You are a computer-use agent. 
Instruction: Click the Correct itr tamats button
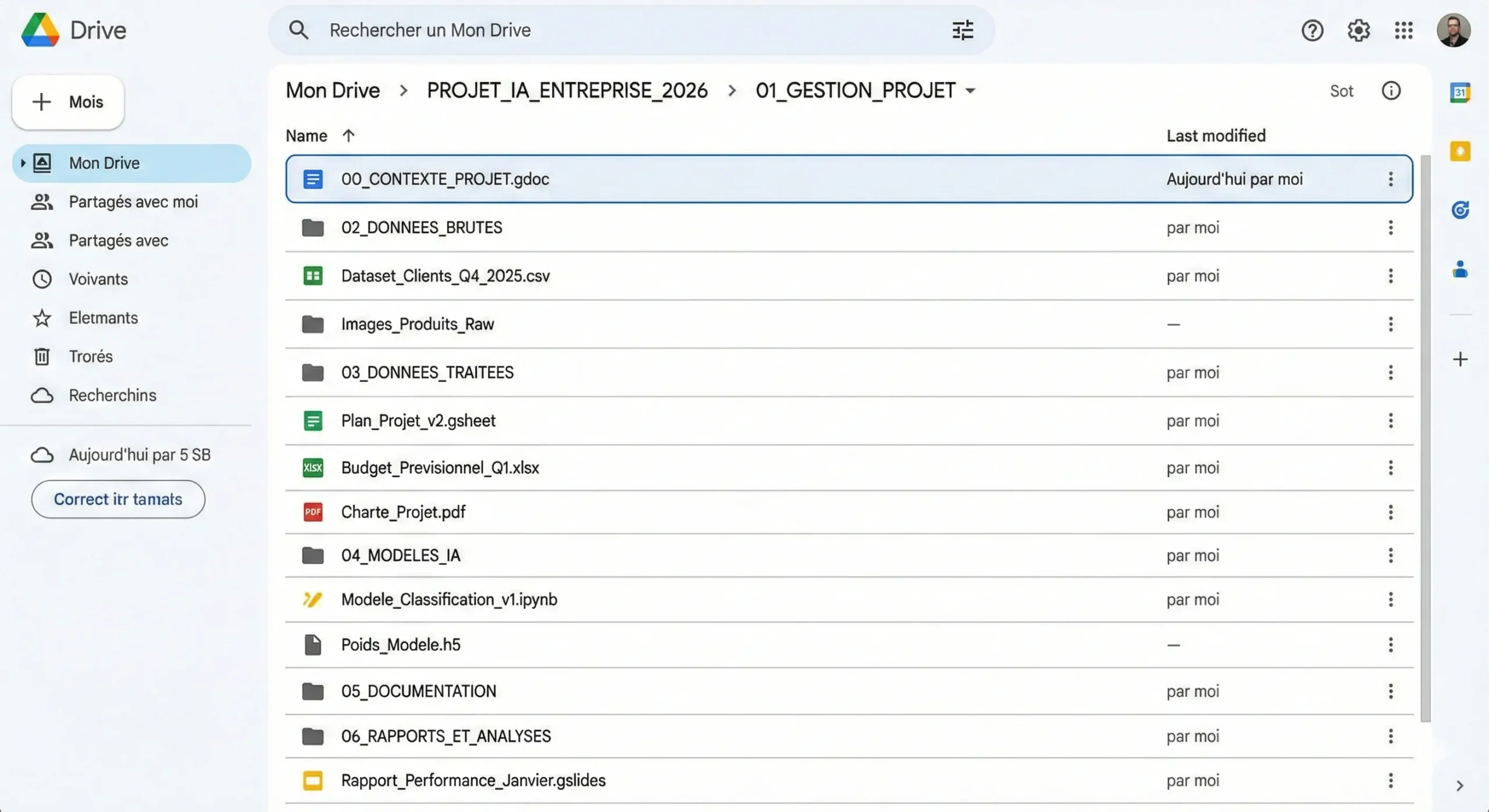point(118,499)
